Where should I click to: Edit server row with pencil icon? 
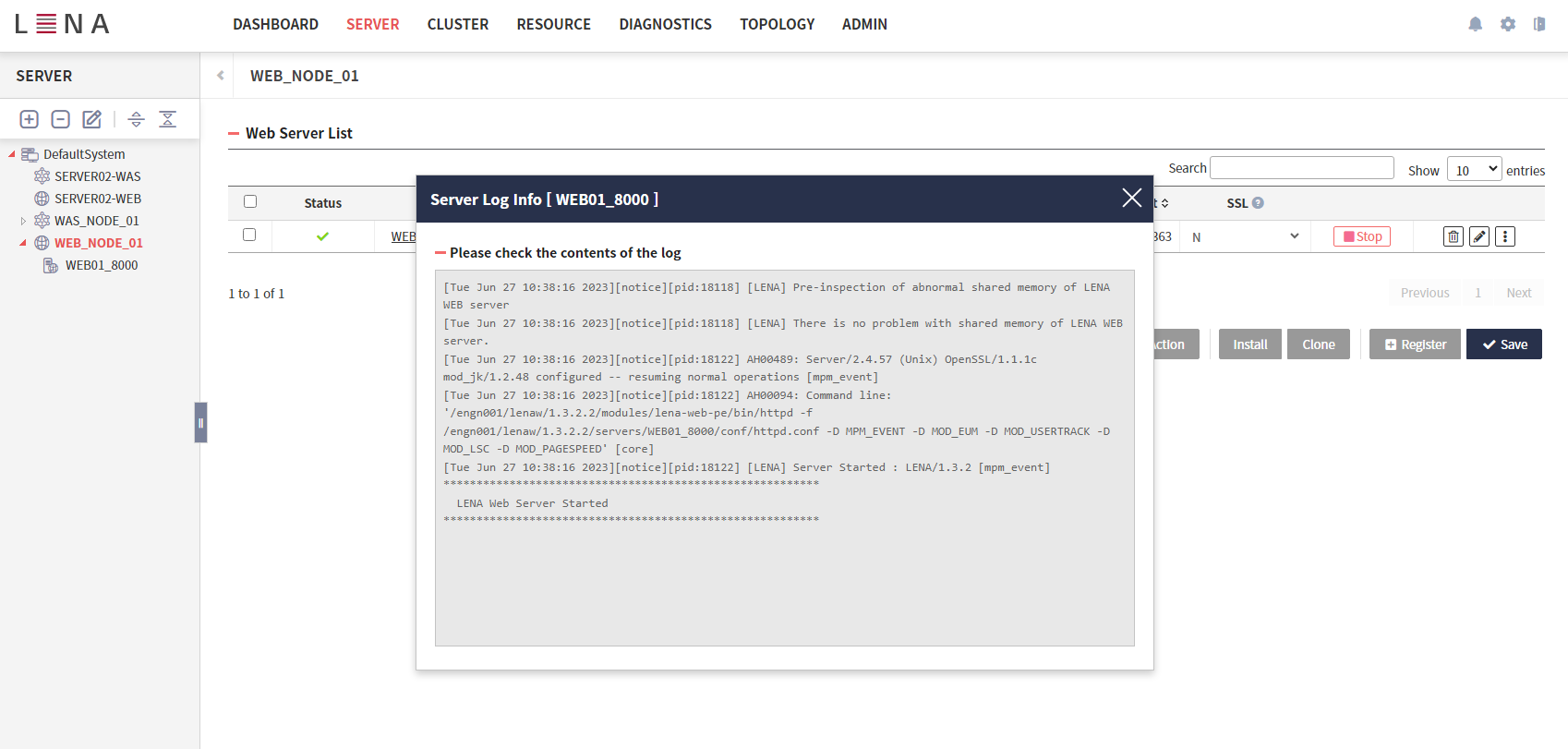coord(1479,236)
